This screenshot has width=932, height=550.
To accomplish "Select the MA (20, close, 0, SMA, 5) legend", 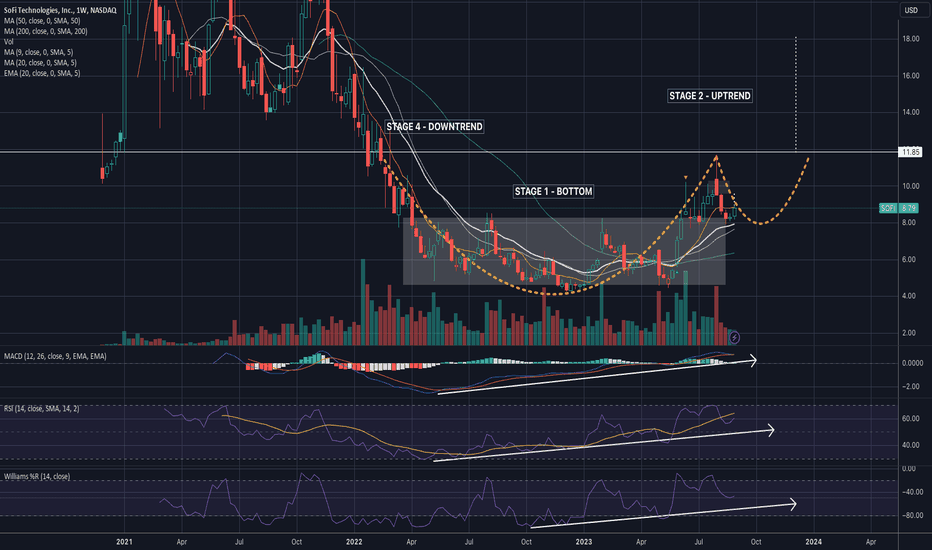I will 40,62.
